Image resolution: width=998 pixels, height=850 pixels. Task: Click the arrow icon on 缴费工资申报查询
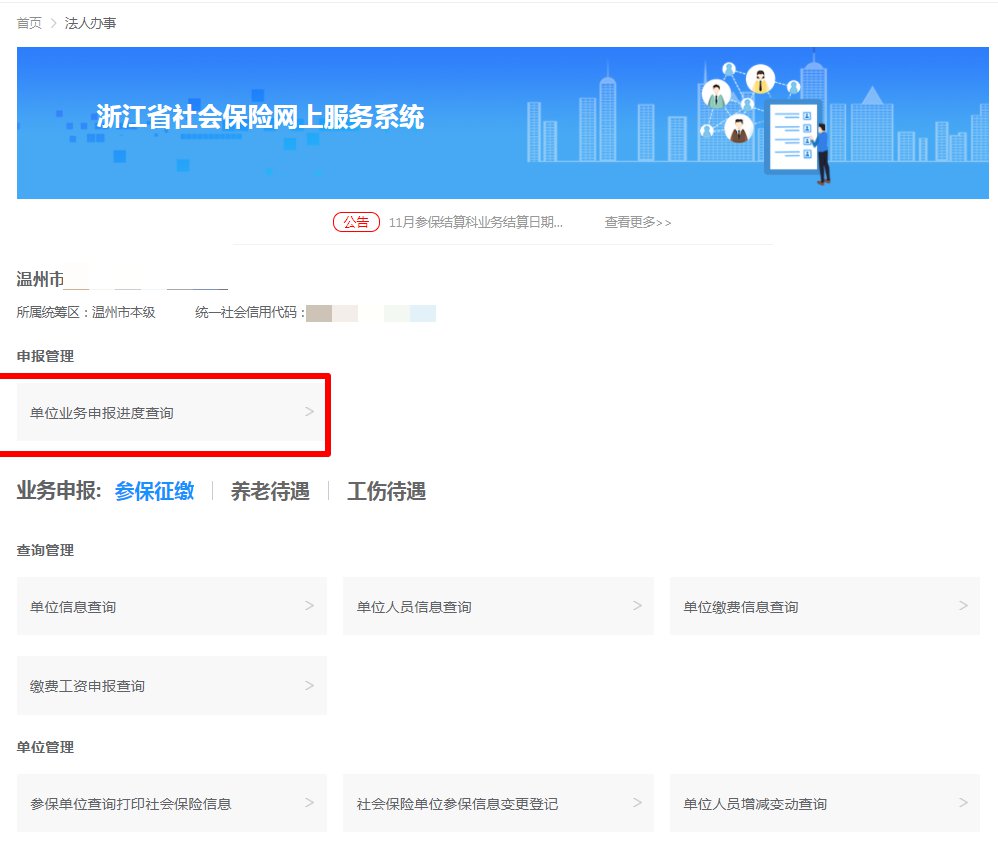pyautogui.click(x=309, y=686)
